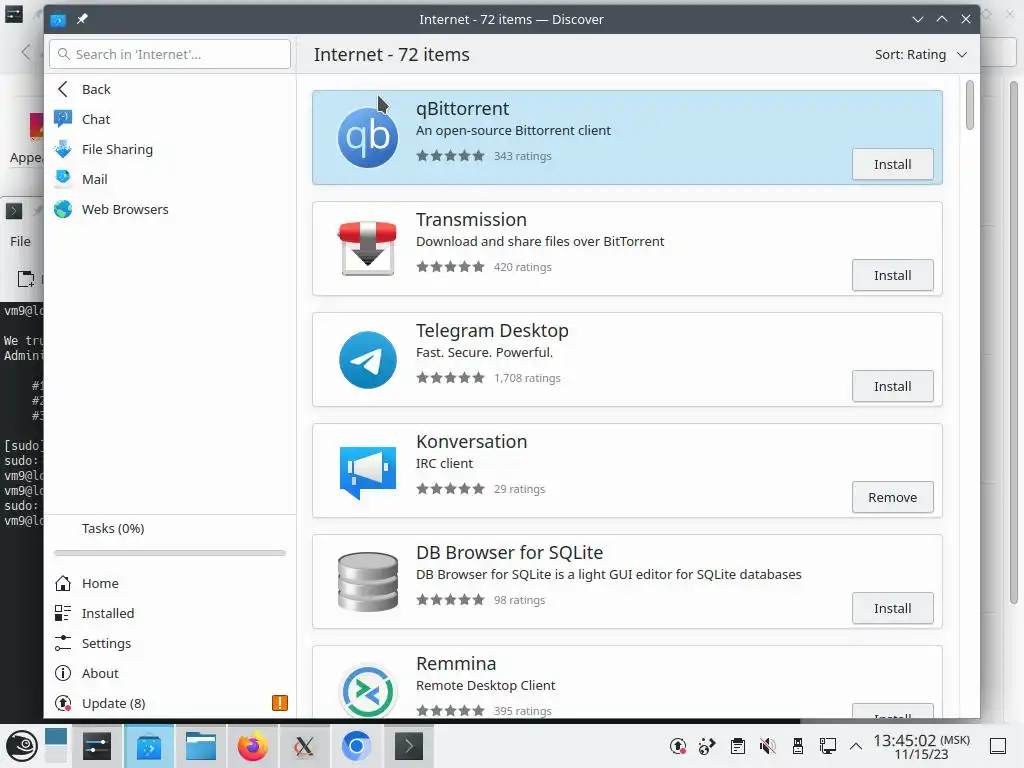Screen dimensions: 1024x768
Task: Expand the hidden system tray icons arrow
Action: [x=856, y=746]
